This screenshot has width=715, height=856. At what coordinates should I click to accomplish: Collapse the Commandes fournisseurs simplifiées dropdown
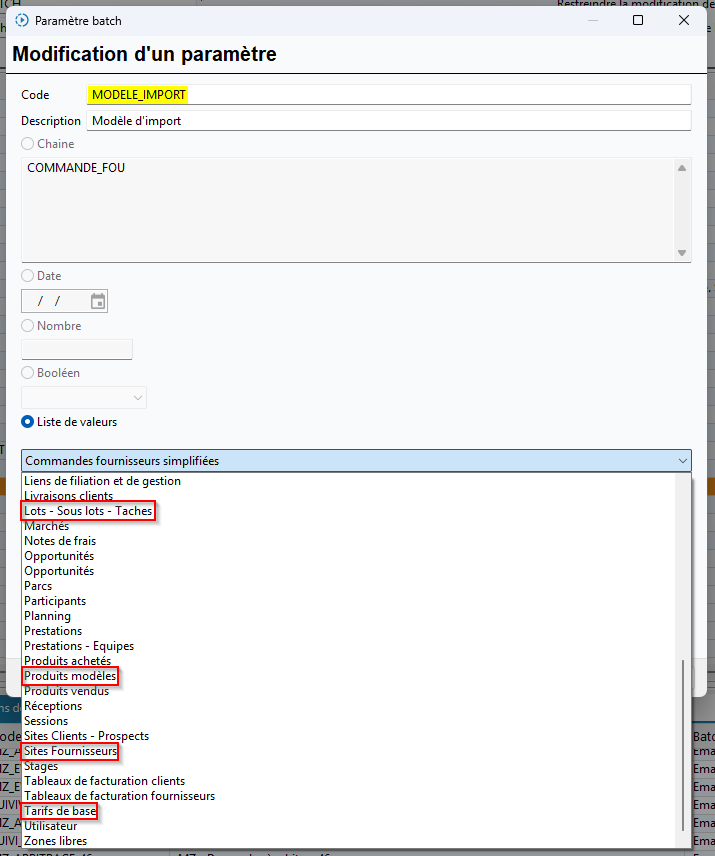682,461
